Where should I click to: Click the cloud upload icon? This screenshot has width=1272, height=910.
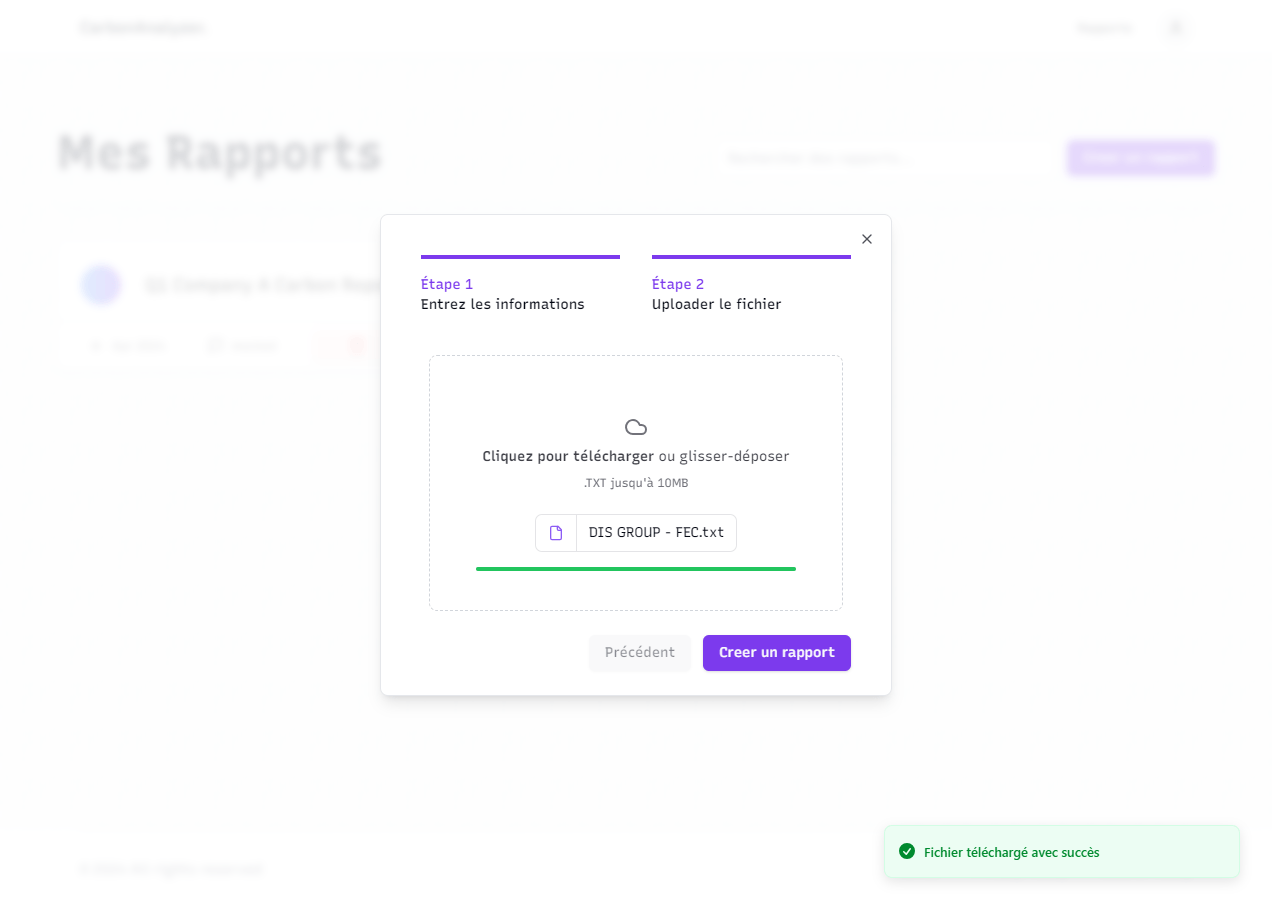[636, 427]
